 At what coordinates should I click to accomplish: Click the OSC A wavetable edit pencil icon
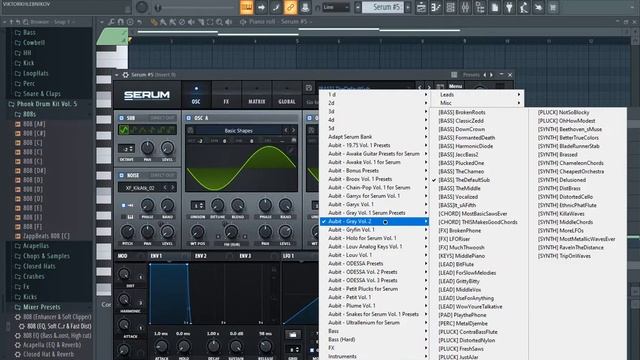(x=291, y=151)
